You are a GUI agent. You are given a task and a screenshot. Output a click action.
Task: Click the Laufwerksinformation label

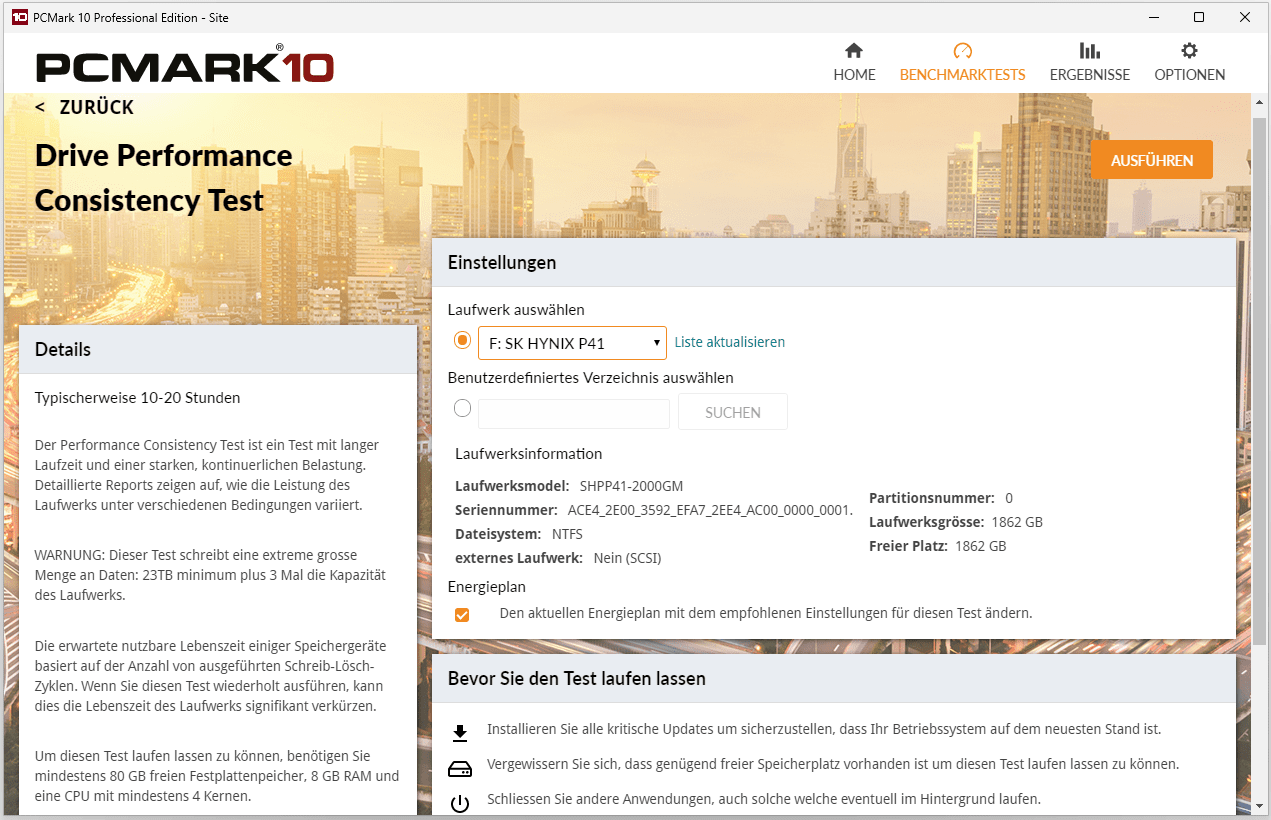[529, 454]
